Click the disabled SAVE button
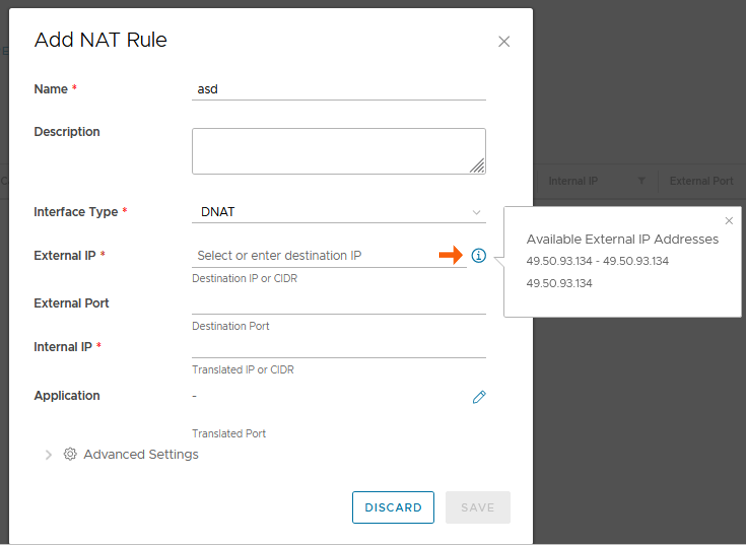This screenshot has width=746, height=545. (x=478, y=507)
